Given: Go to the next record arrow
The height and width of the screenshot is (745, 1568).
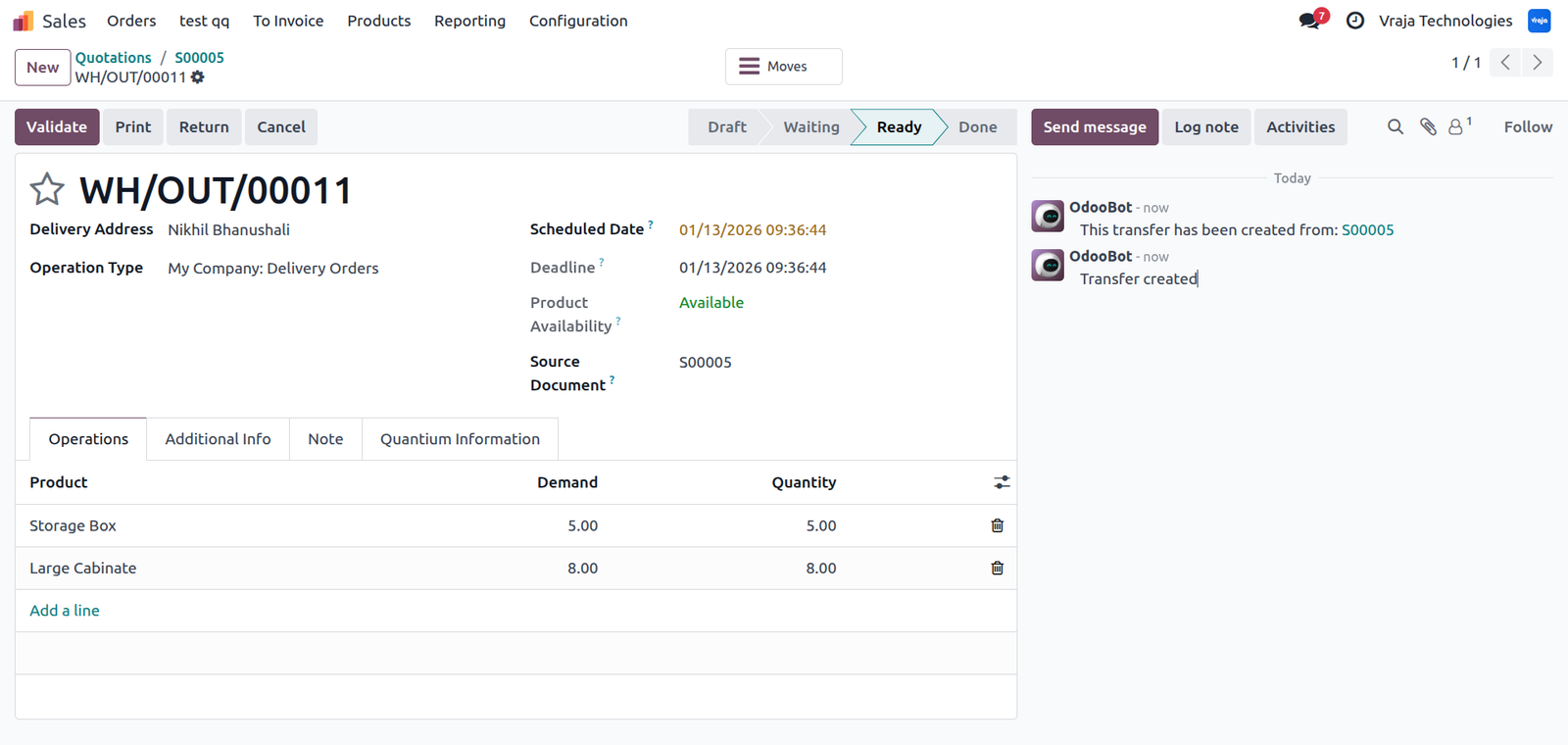Looking at the screenshot, I should (x=1538, y=63).
